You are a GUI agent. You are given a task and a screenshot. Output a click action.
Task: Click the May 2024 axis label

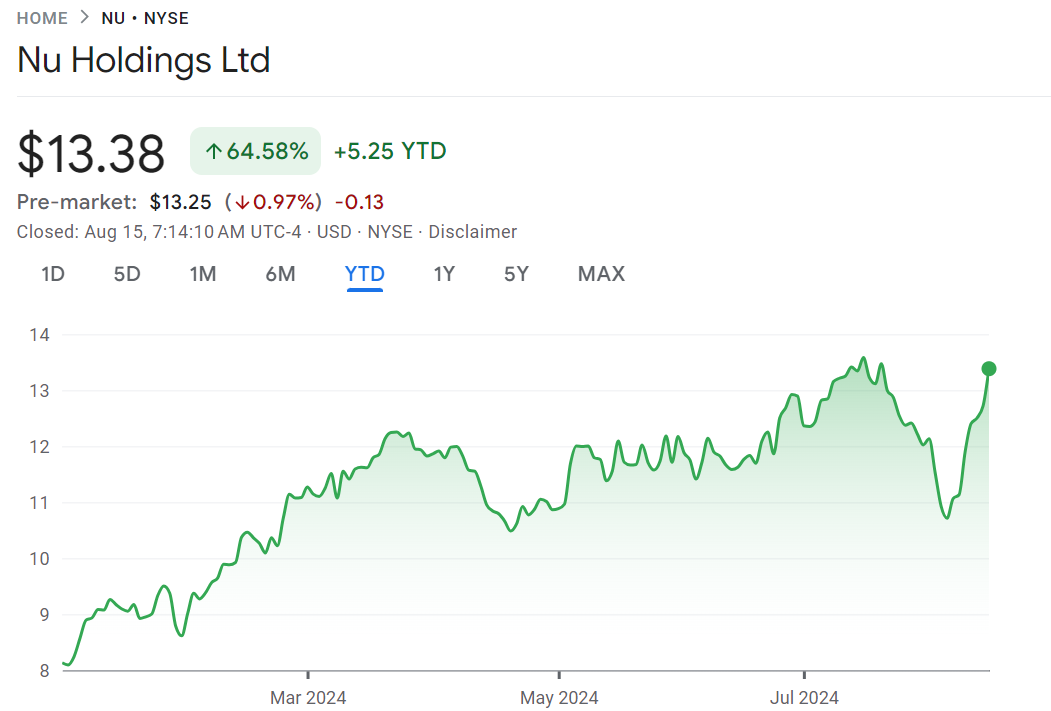coord(559,698)
